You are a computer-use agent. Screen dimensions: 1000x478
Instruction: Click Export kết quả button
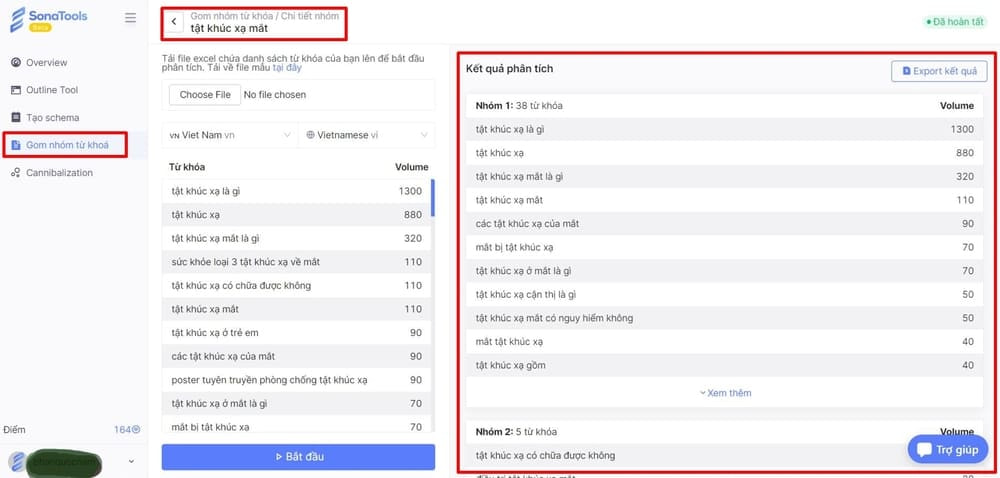point(939,71)
